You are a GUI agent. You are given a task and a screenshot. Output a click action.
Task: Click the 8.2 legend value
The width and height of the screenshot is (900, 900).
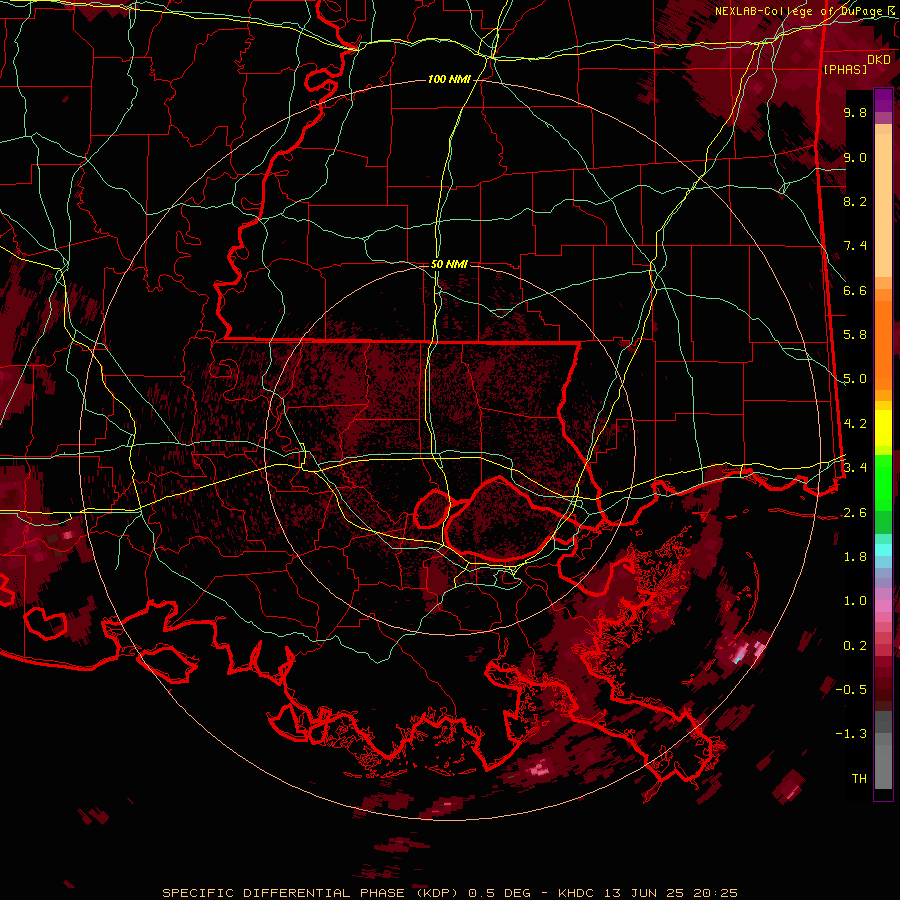pyautogui.click(x=855, y=201)
